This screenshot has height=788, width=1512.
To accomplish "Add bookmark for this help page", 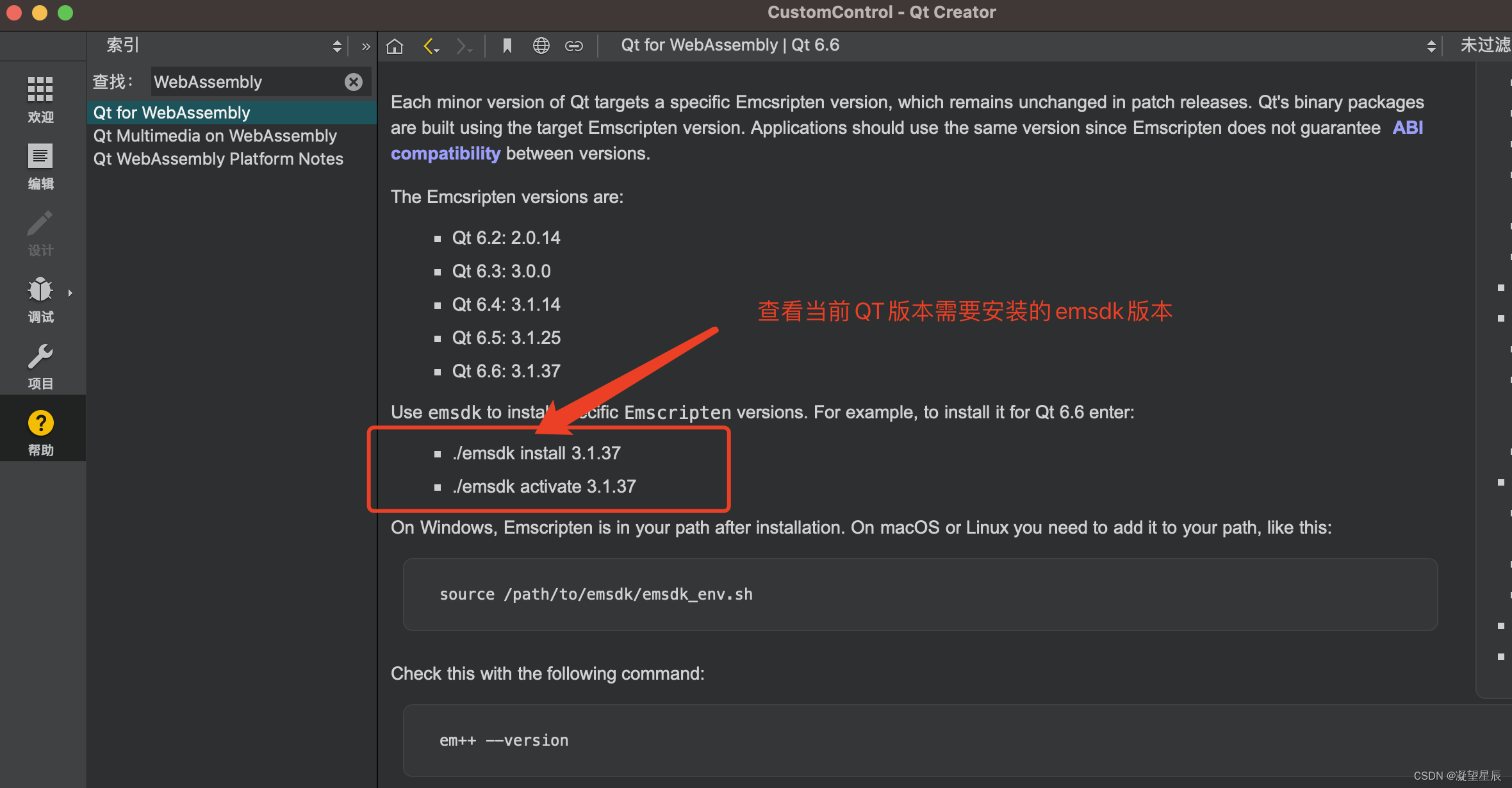I will coord(507,45).
